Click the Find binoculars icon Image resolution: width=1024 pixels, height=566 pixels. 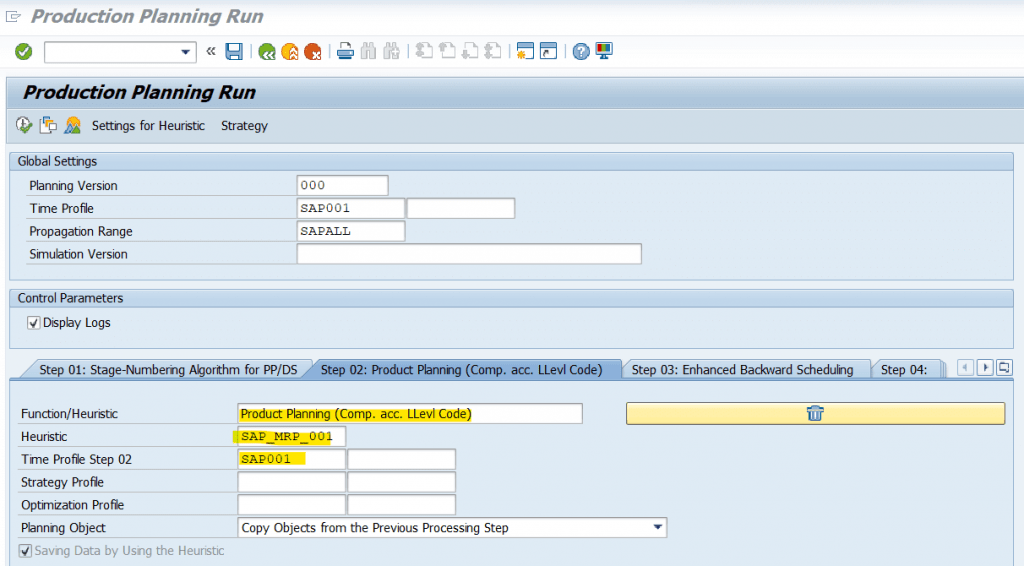pos(368,51)
